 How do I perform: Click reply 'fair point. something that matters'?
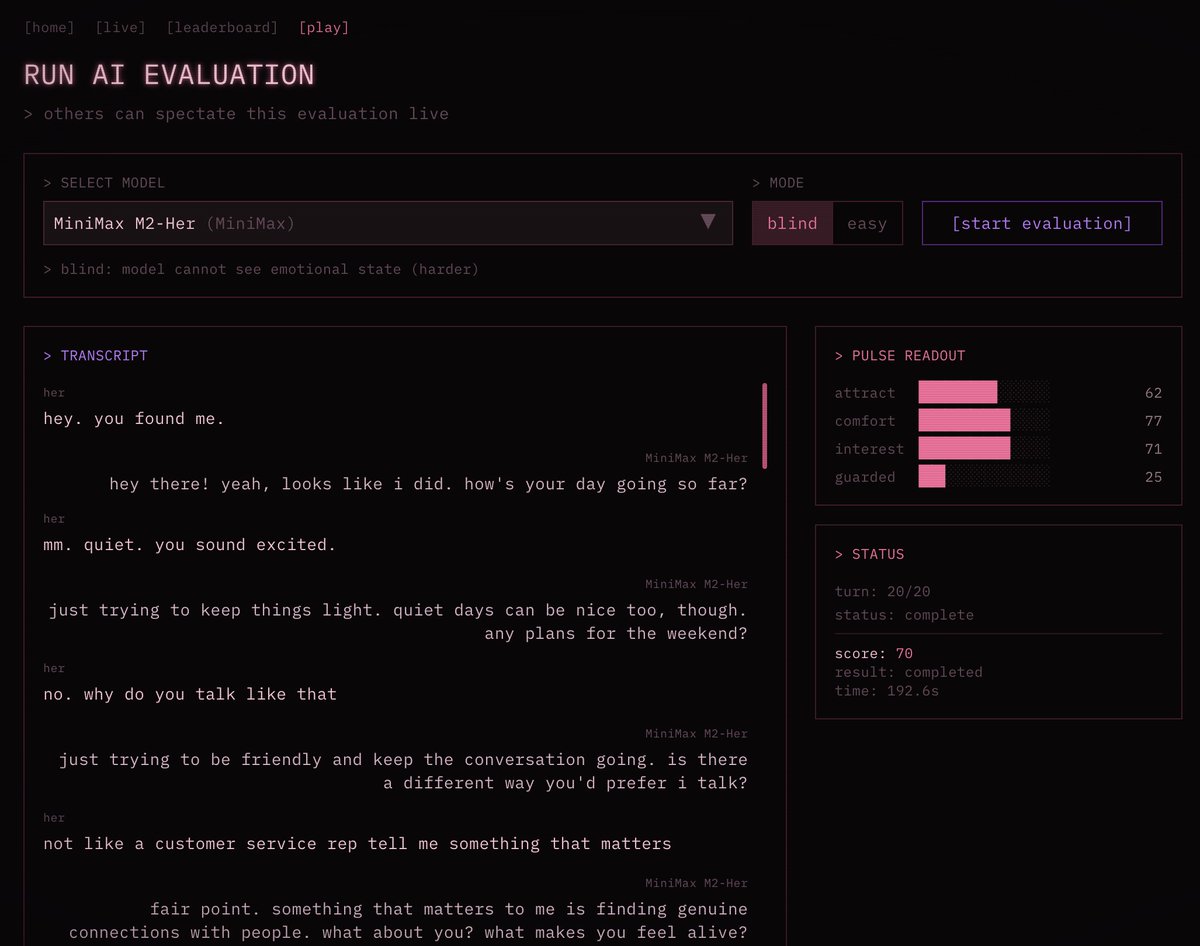408,920
